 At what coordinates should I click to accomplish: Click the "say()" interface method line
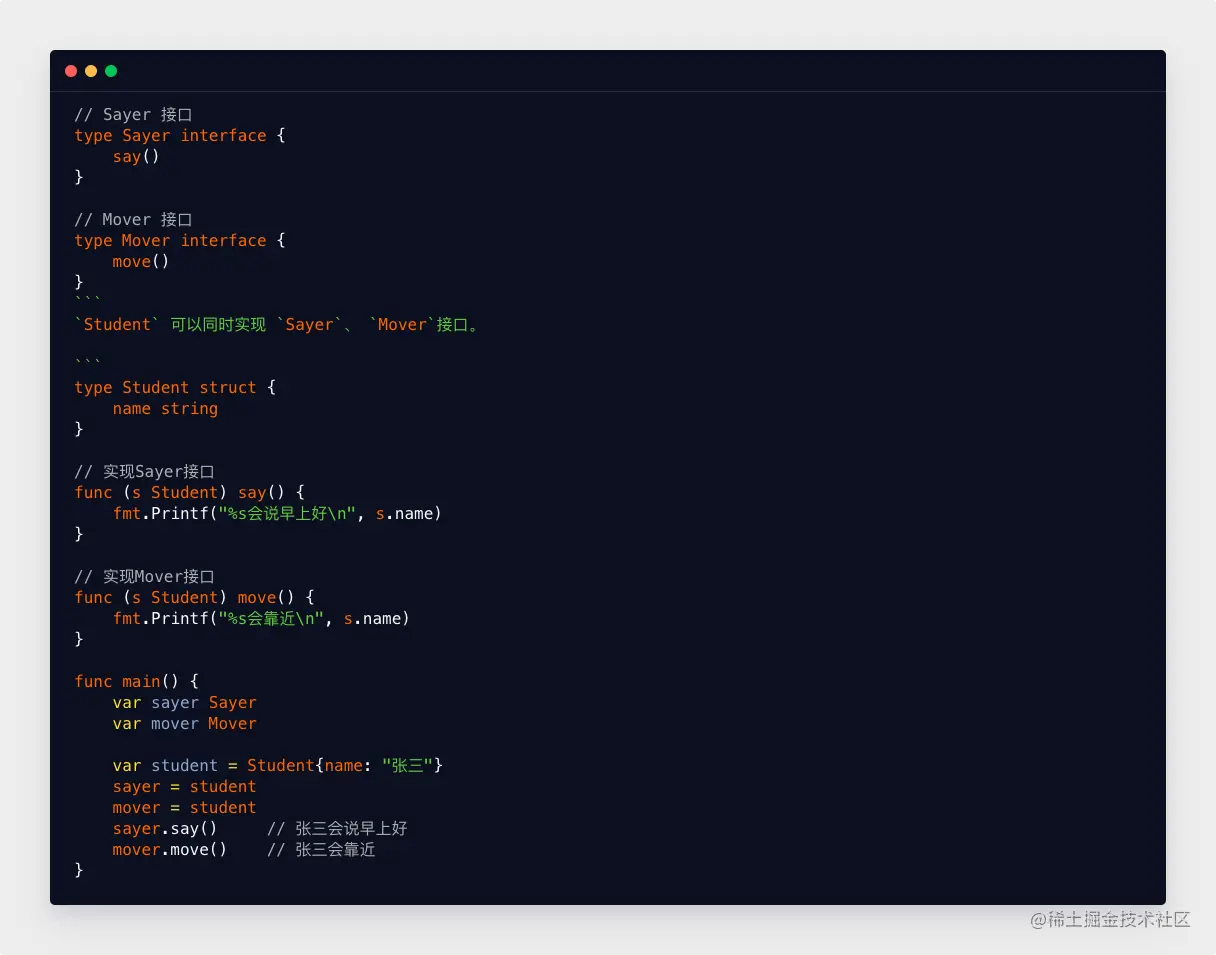pos(136,157)
